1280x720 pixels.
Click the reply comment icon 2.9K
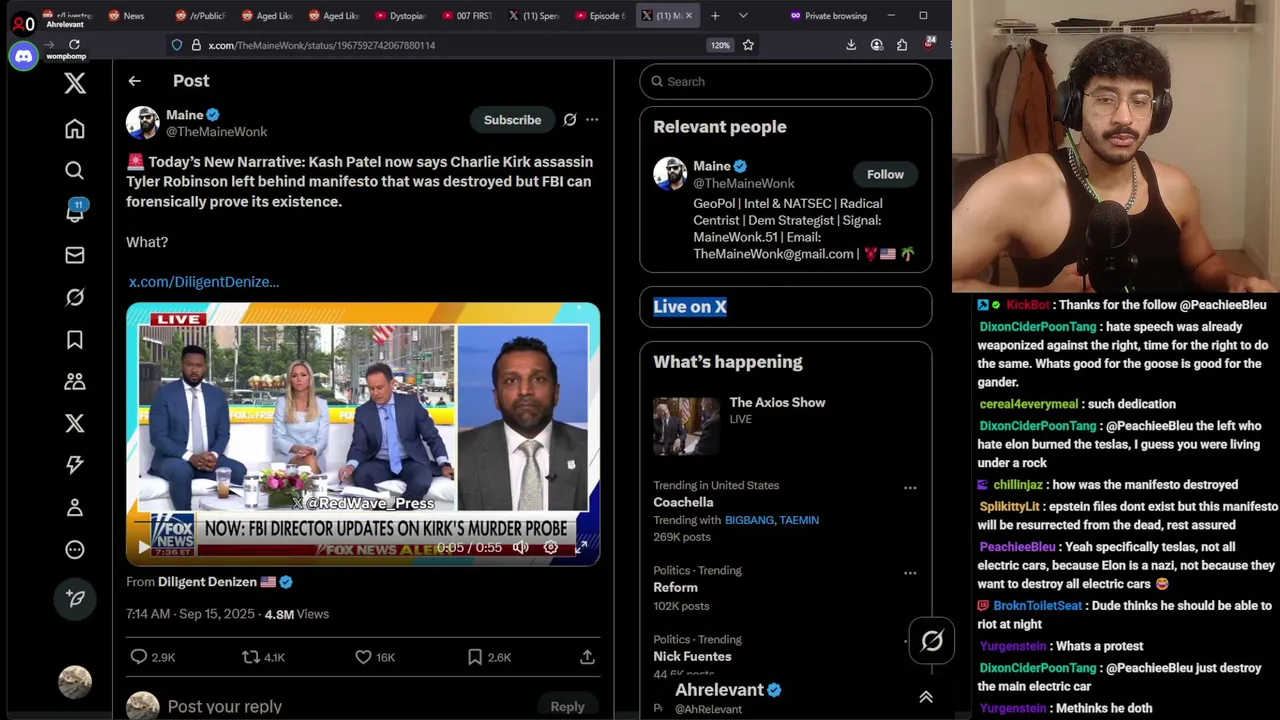pos(153,657)
